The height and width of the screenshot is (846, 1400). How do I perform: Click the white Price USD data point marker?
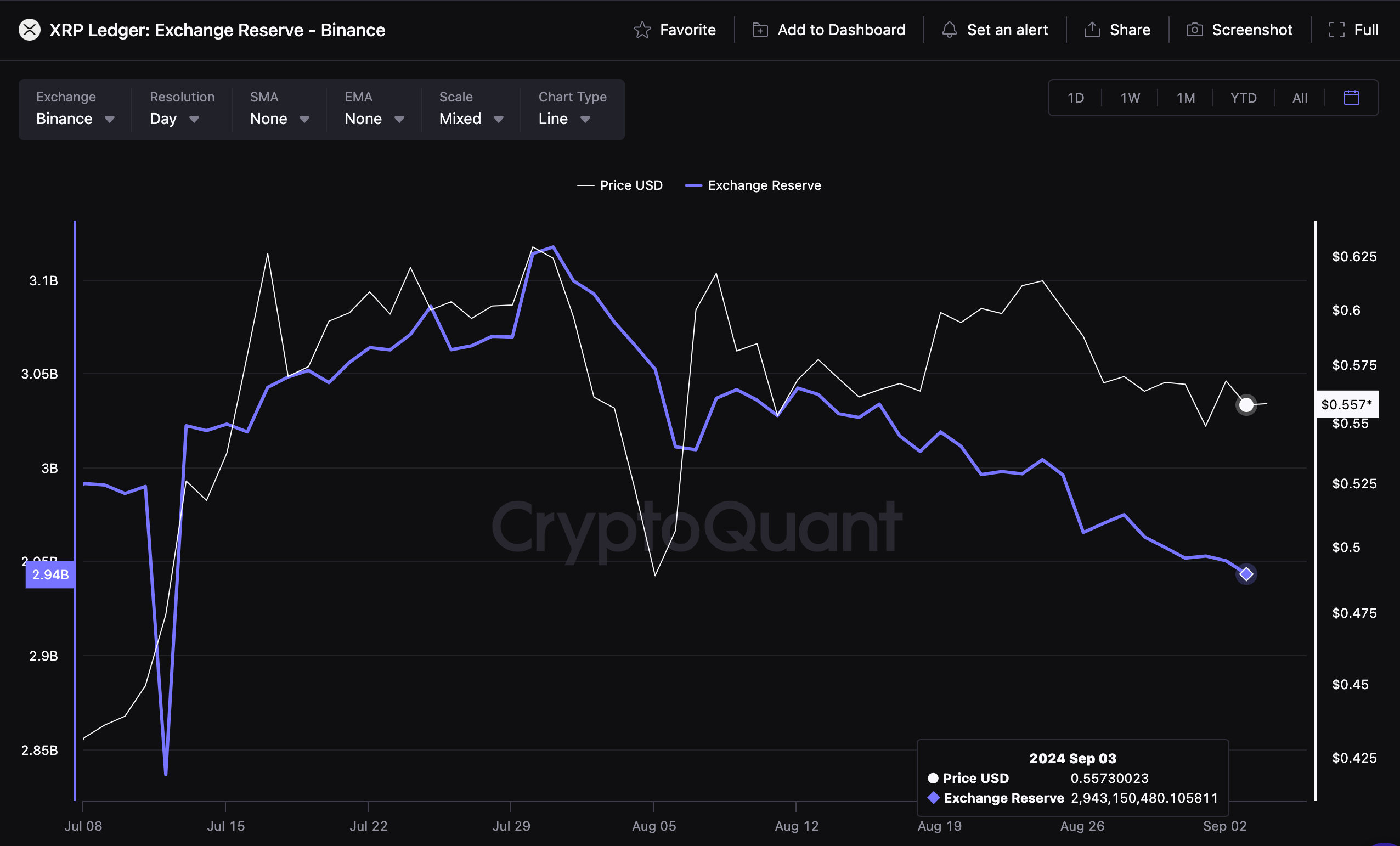click(x=1246, y=405)
